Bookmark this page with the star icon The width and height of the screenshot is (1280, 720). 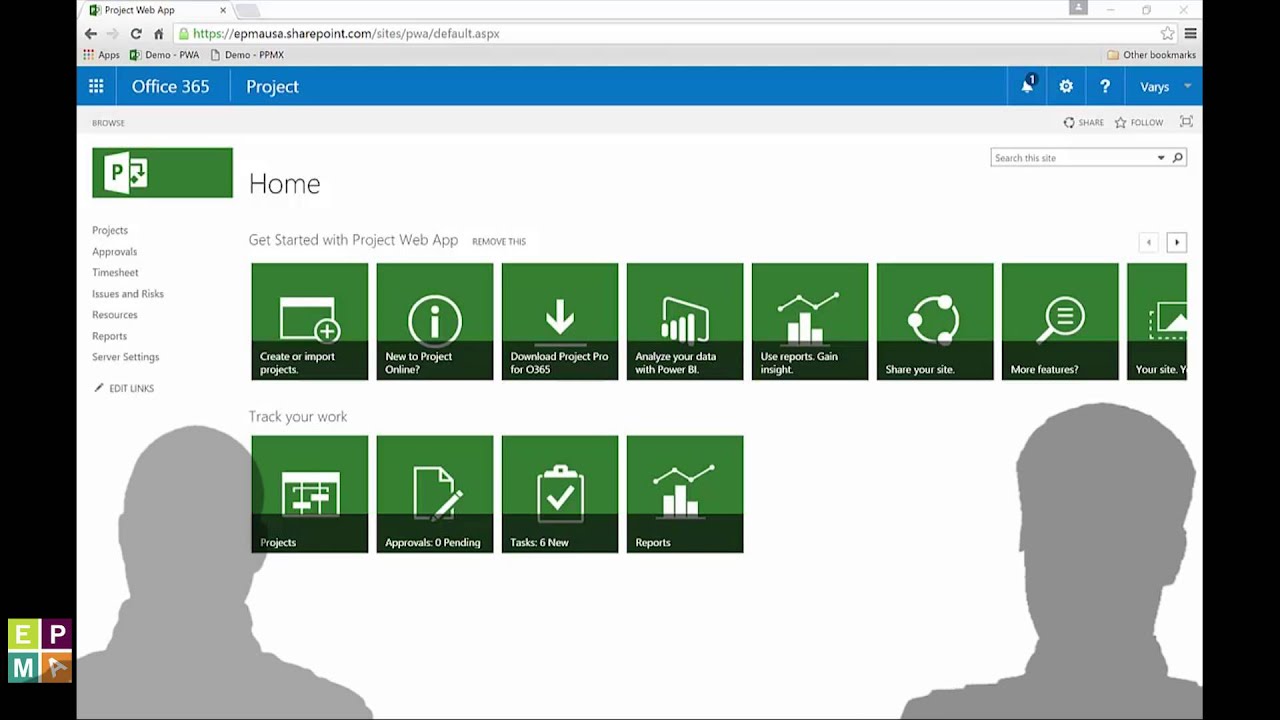[x=1167, y=33]
